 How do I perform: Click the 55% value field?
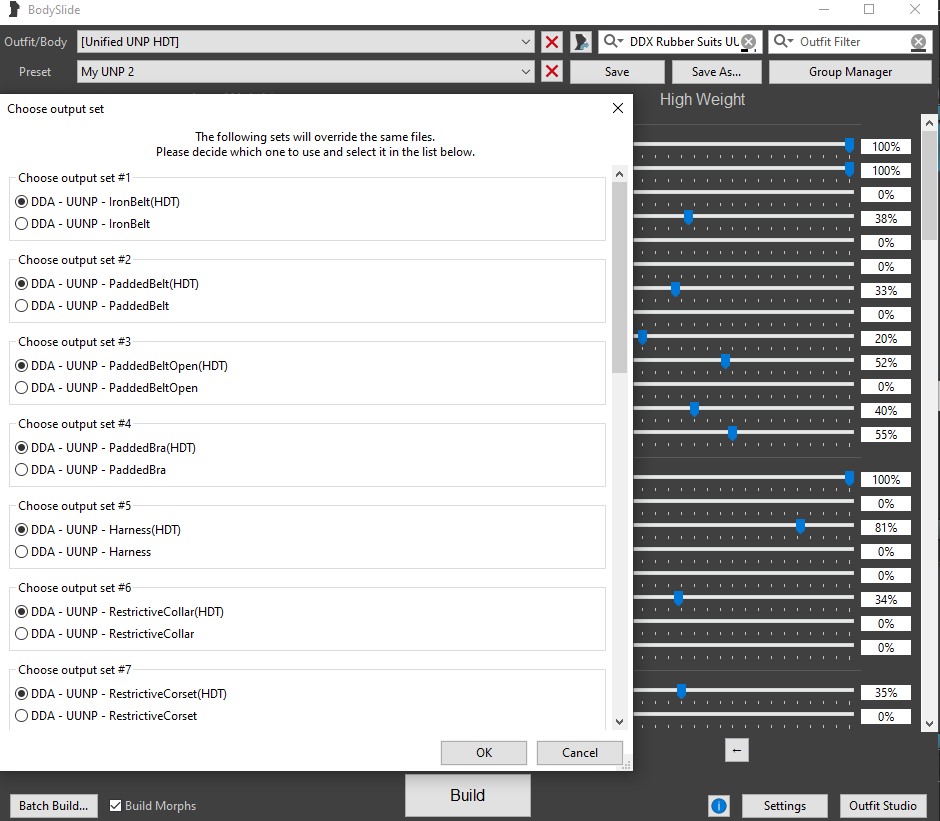886,434
